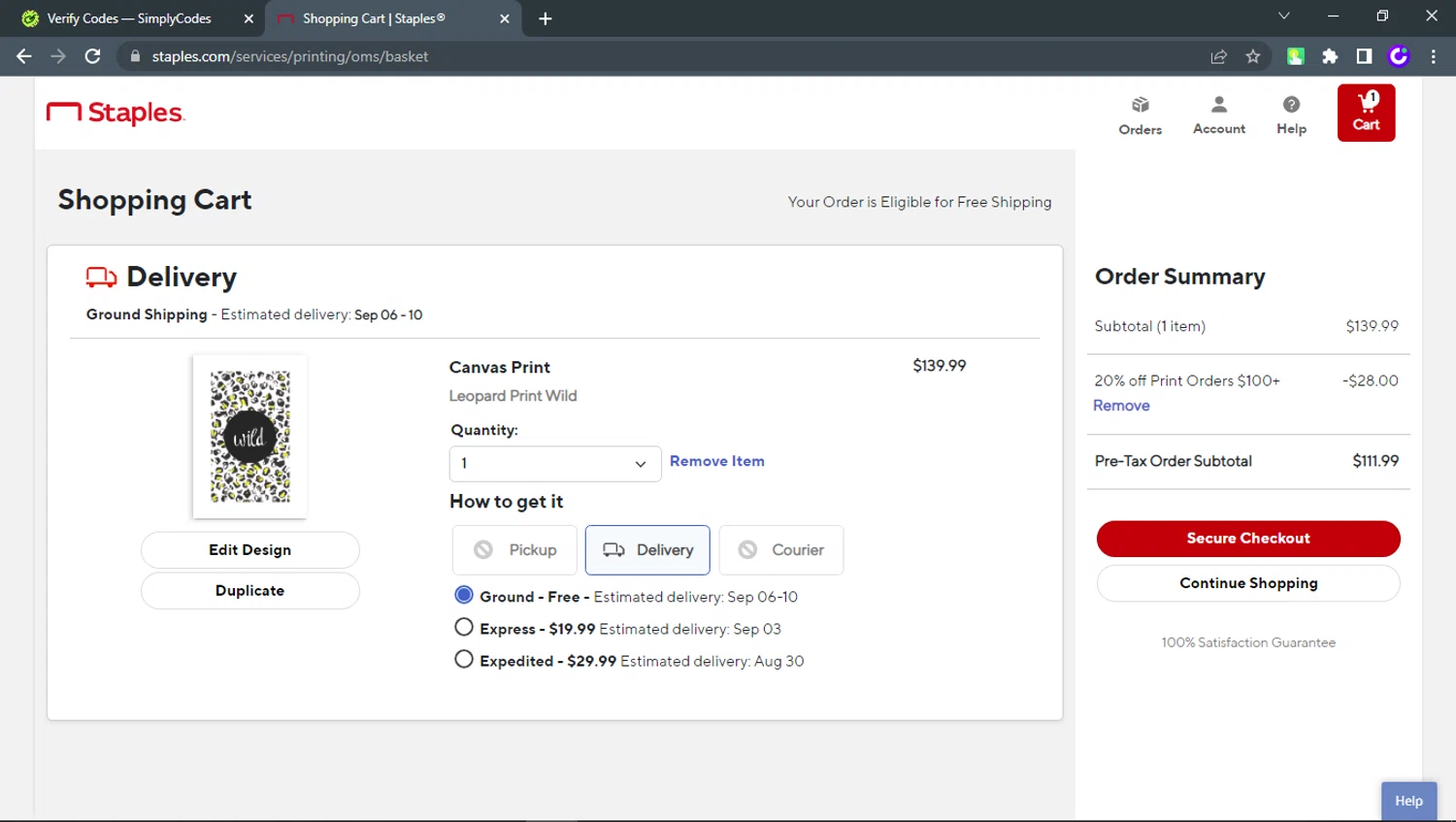Toggle the browser side panel icon
1456x822 pixels.
pos(1364,56)
